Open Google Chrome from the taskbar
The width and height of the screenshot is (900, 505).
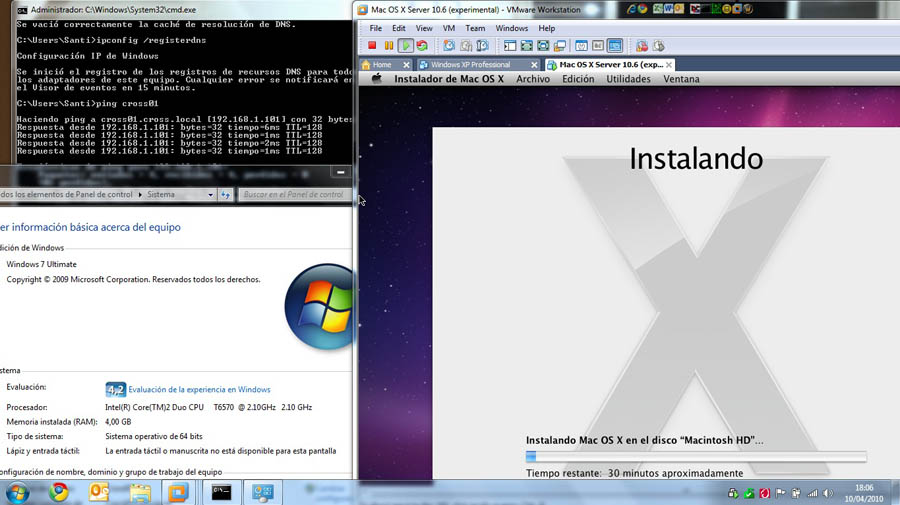pos(59,492)
